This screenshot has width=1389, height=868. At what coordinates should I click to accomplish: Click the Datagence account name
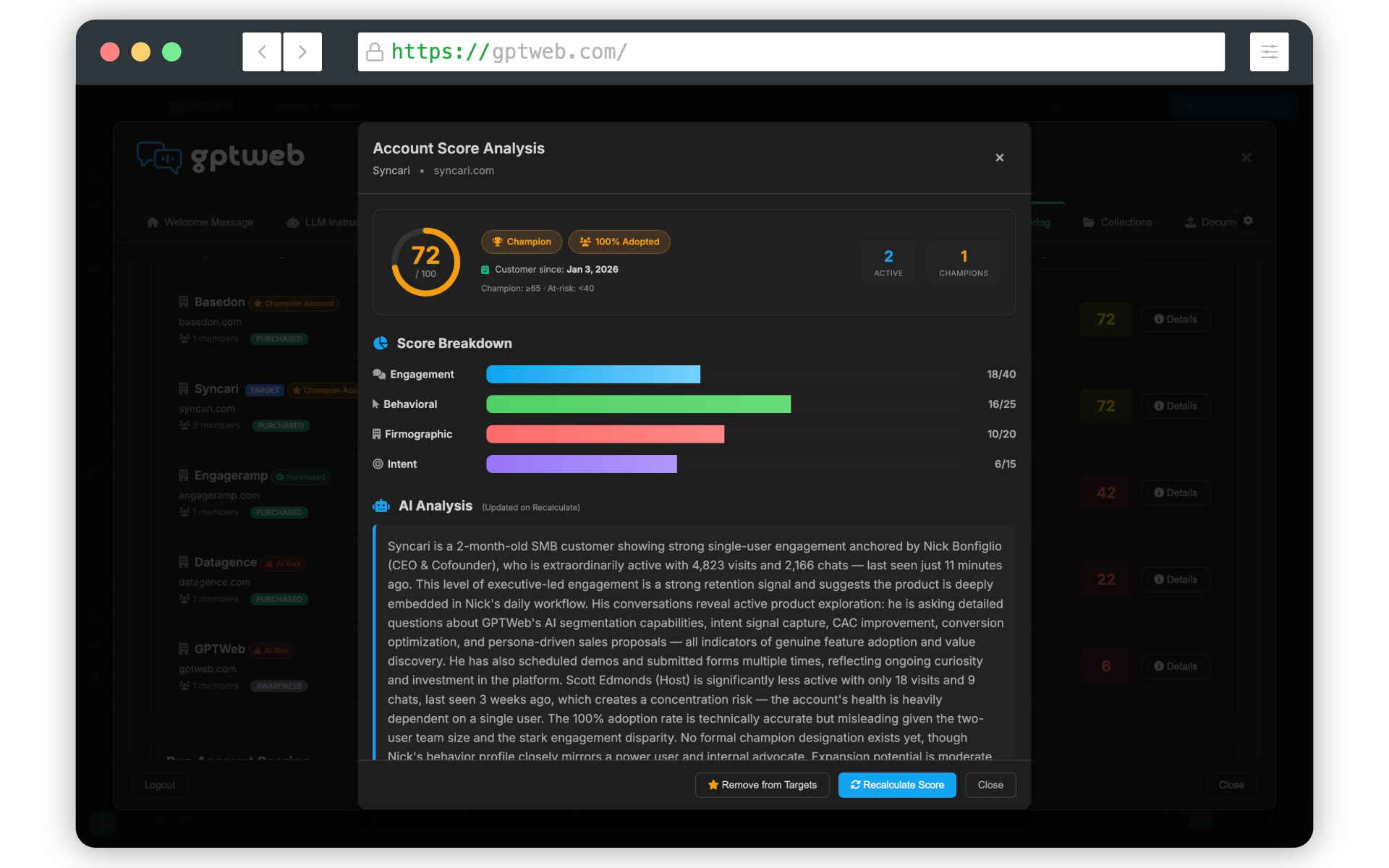click(x=225, y=562)
